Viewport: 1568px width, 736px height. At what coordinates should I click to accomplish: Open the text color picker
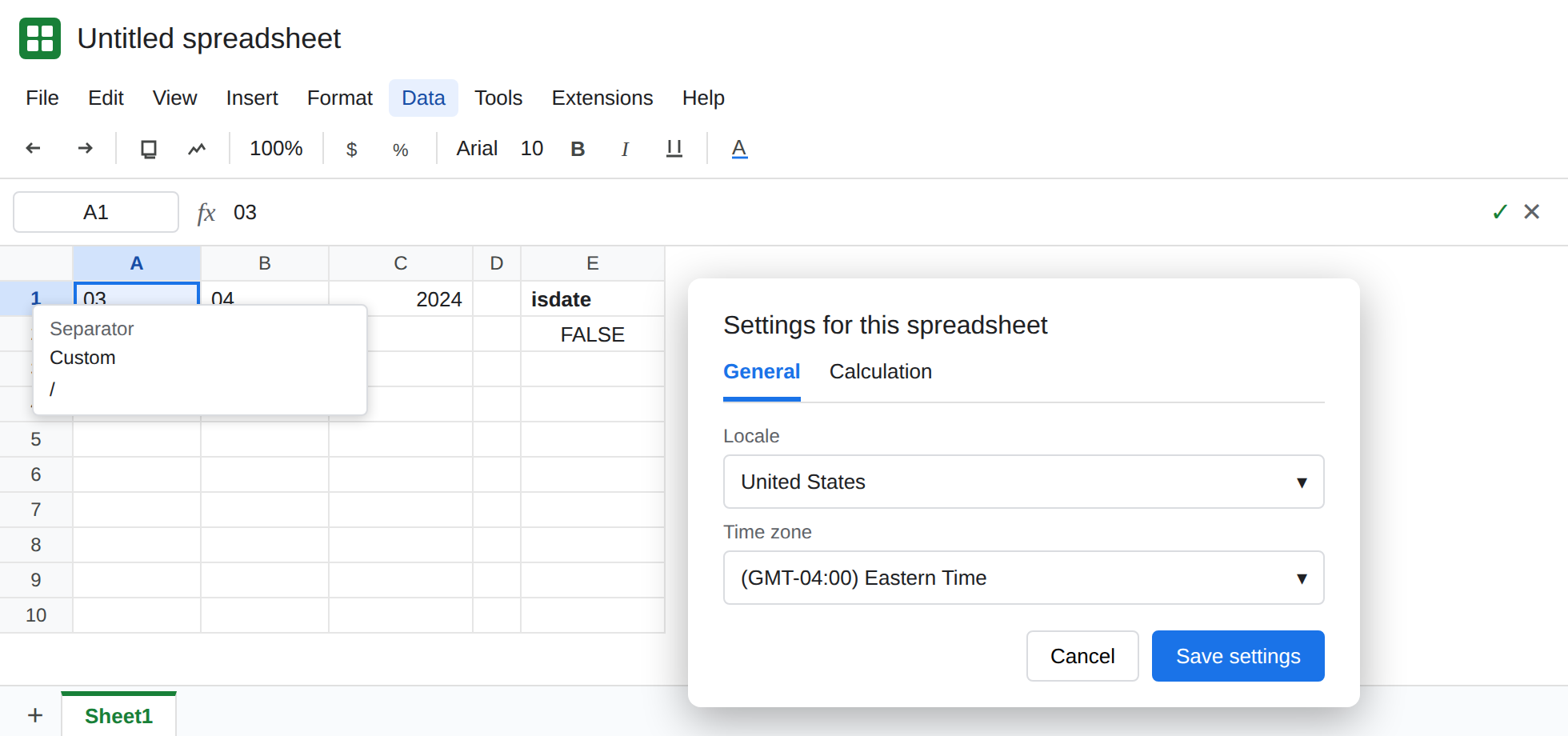pos(739,149)
